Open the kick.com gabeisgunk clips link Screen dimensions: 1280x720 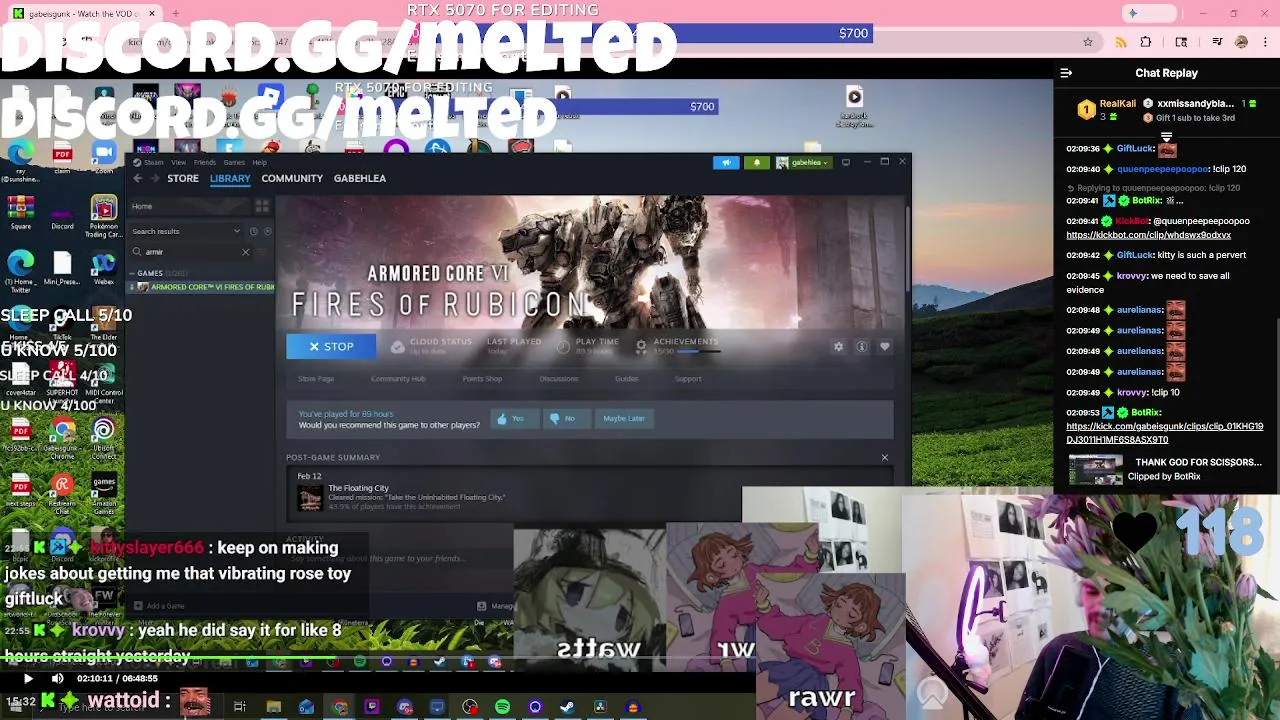[x=1164, y=433]
